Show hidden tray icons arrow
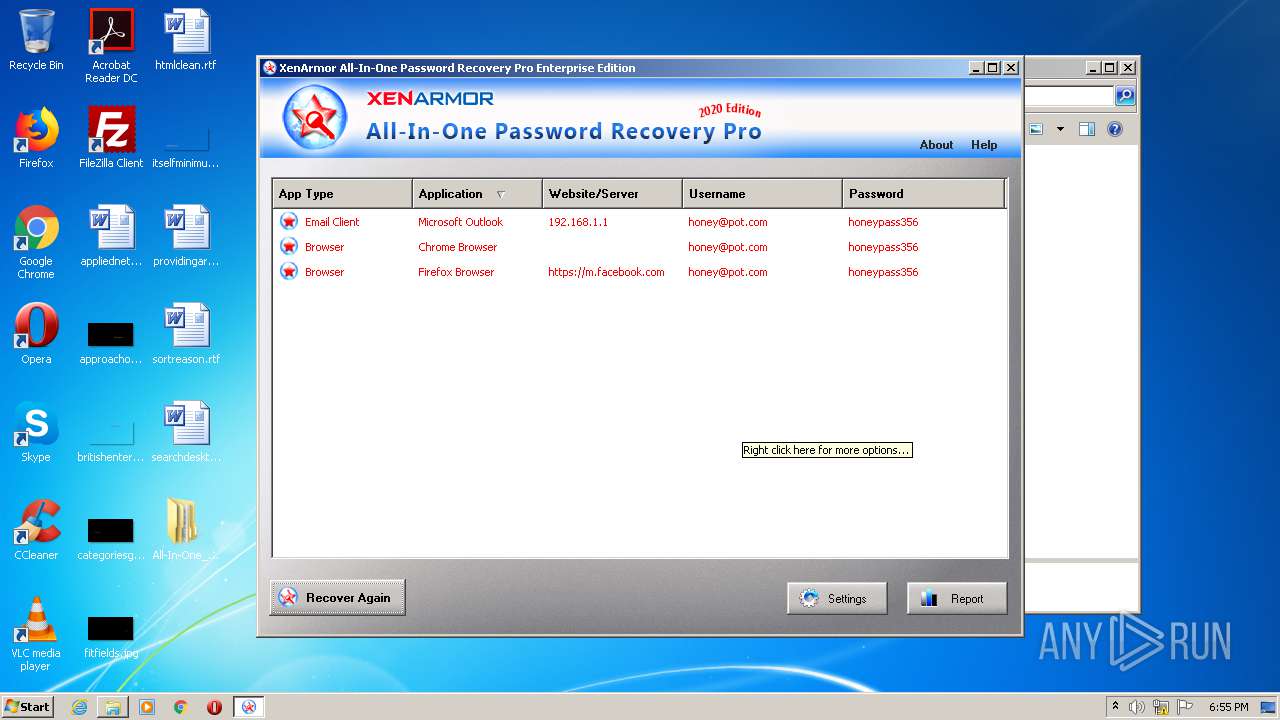Image resolution: width=1280 pixels, height=720 pixels. (1116, 707)
